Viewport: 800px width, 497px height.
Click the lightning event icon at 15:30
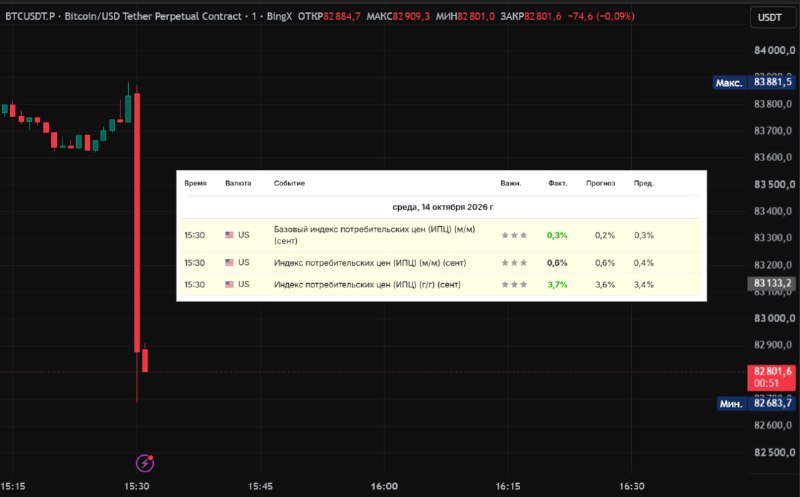click(x=145, y=463)
